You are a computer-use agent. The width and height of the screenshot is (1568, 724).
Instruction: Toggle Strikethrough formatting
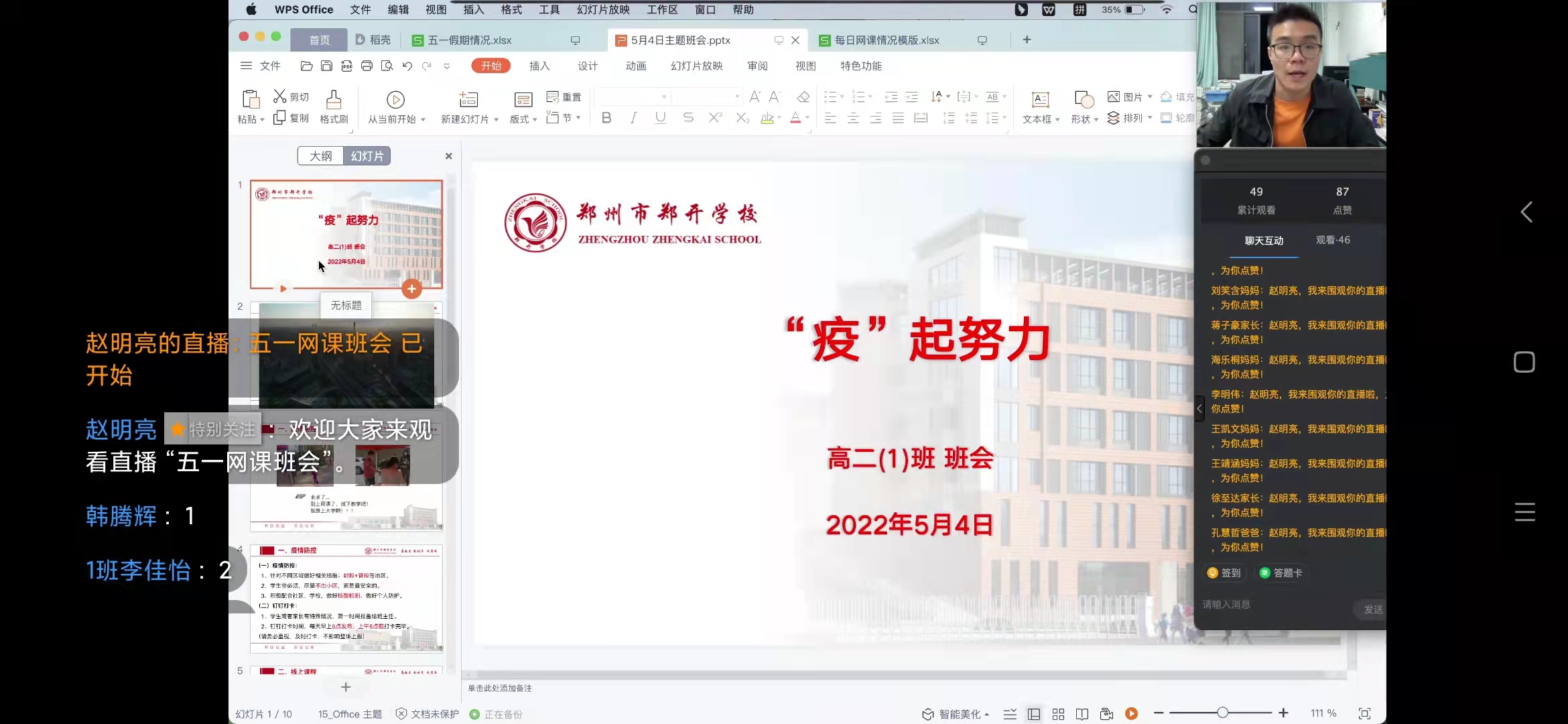pos(688,118)
